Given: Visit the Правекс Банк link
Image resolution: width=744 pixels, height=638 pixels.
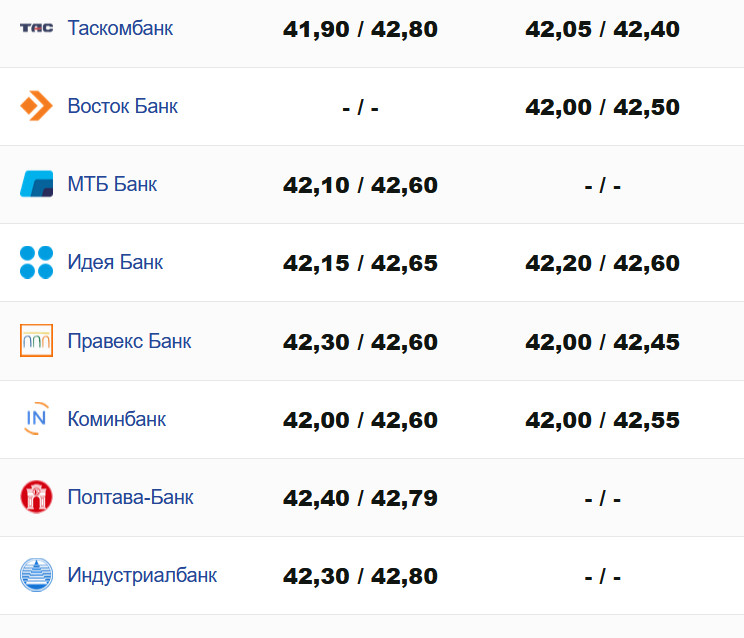Looking at the screenshot, I should tap(129, 341).
